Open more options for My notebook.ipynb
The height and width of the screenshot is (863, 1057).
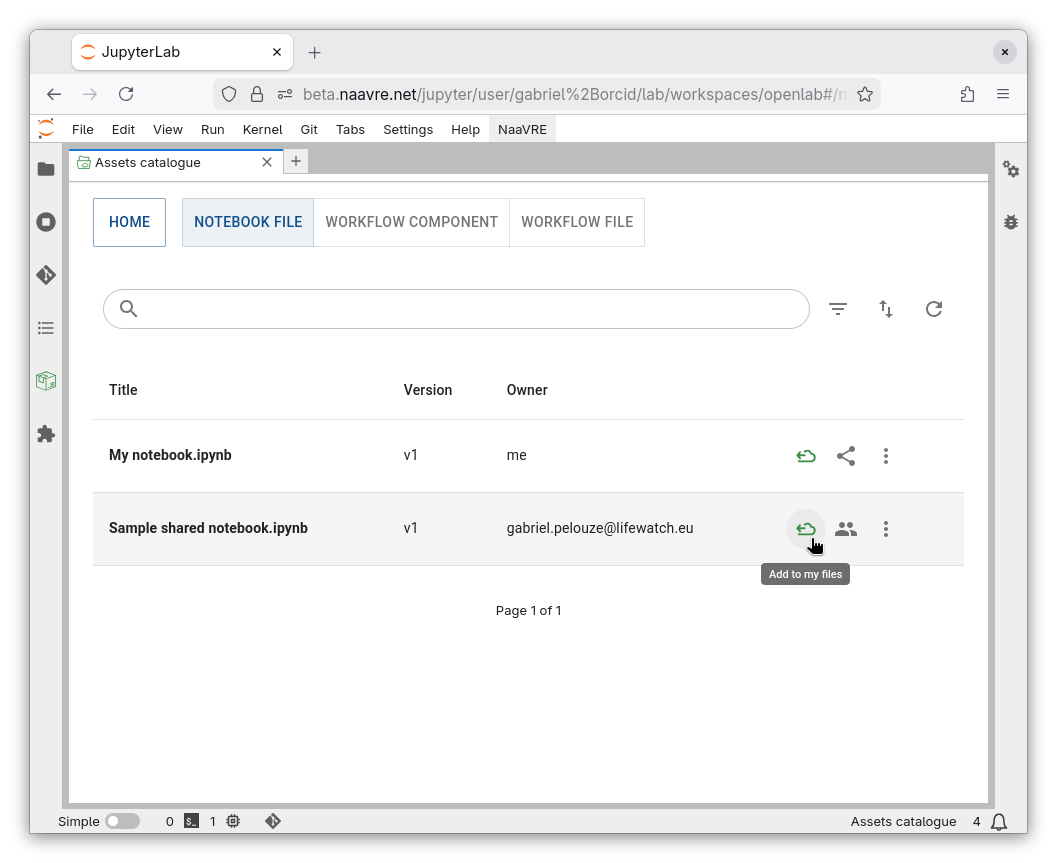pyautogui.click(x=886, y=456)
